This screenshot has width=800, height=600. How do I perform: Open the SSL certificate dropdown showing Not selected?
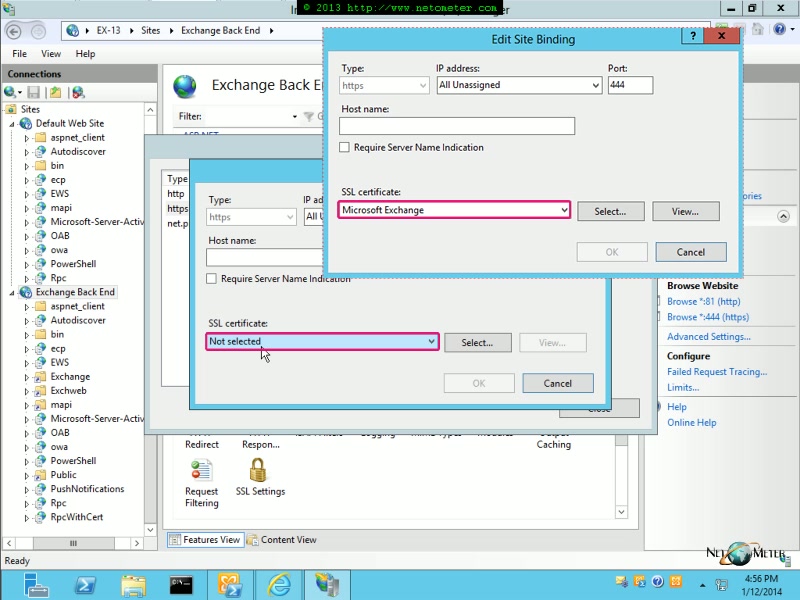pyautogui.click(x=320, y=342)
